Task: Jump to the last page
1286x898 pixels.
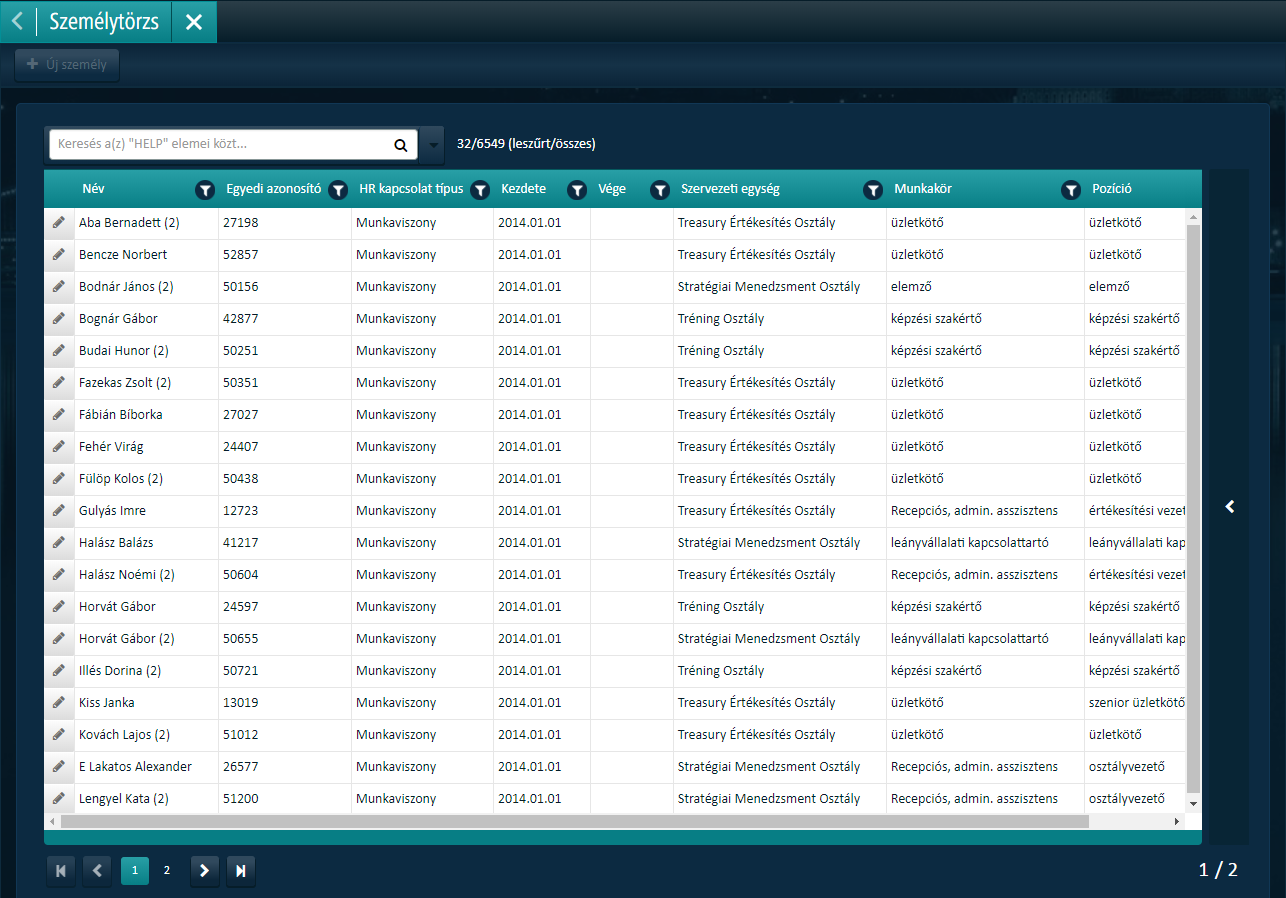Action: [241, 871]
